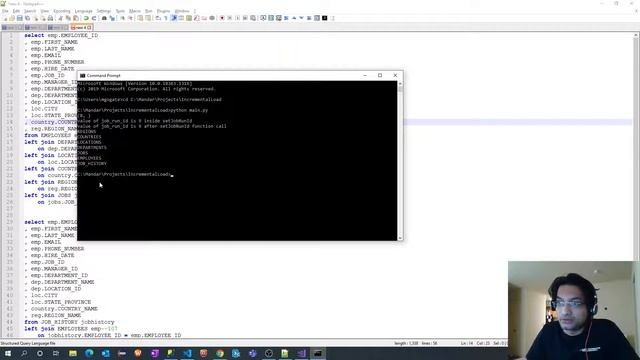Click 'from JOB_HISTORY jobhistory' on line 44

click(x=69, y=322)
